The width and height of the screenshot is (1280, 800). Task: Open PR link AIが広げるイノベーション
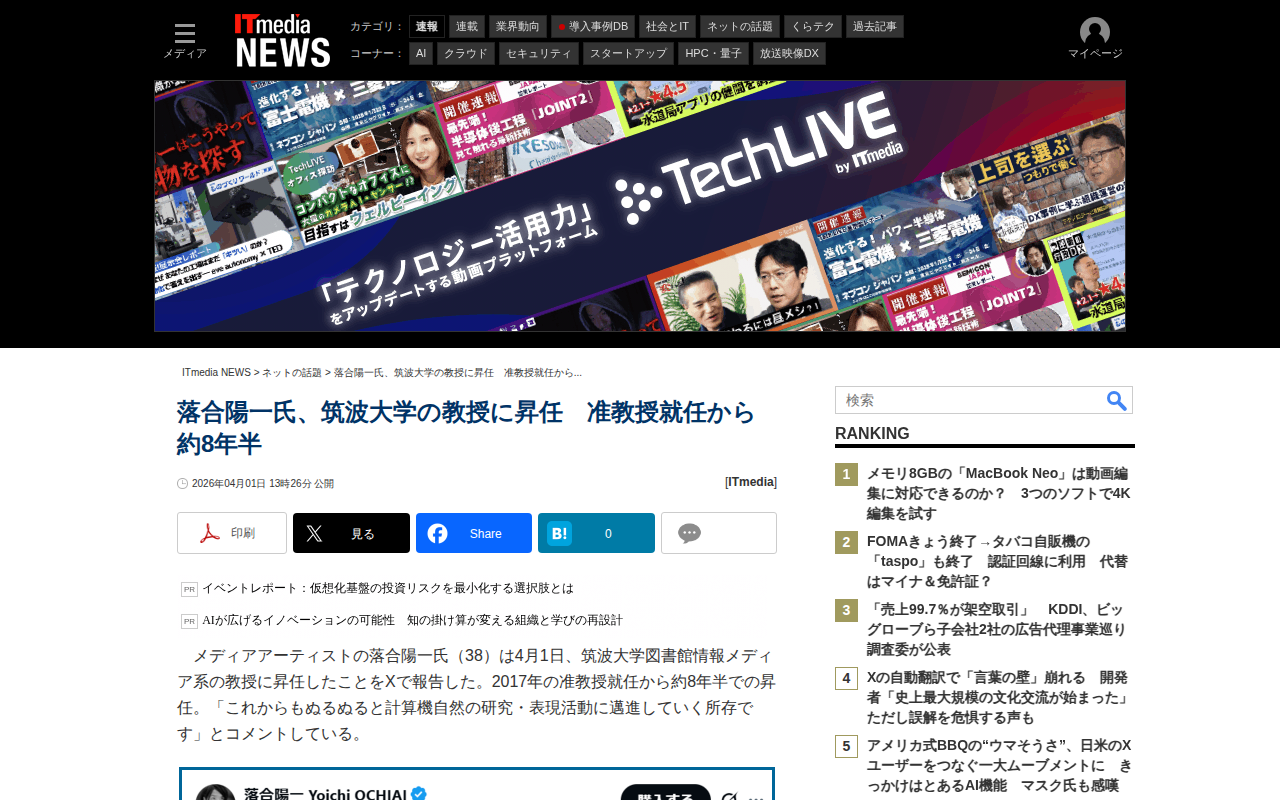(x=412, y=620)
